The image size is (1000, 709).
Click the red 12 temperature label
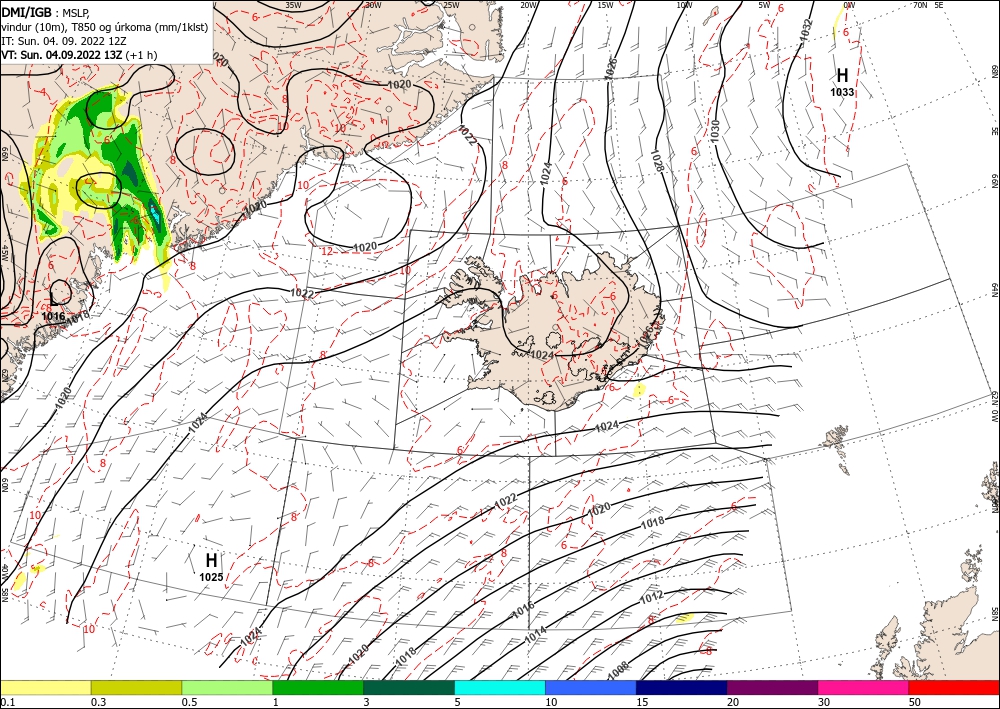click(327, 251)
